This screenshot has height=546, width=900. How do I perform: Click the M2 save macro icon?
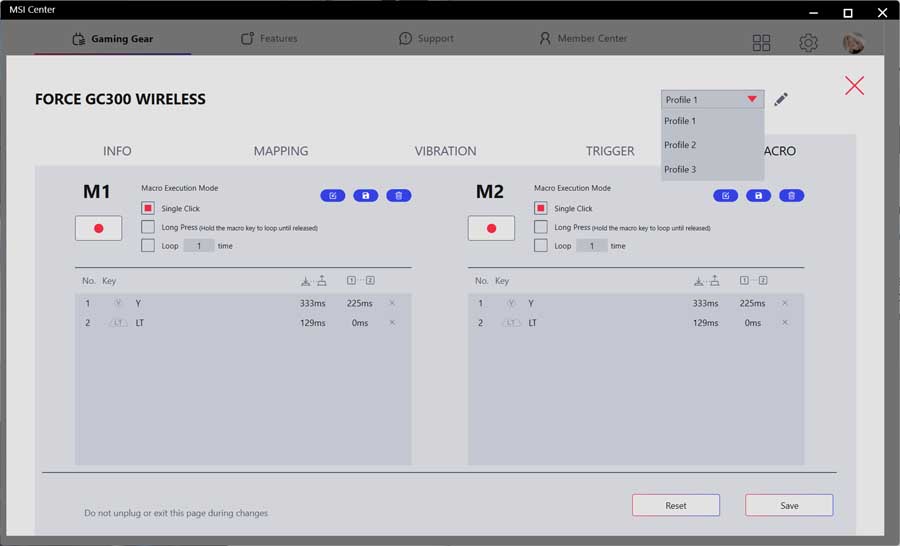click(x=758, y=196)
